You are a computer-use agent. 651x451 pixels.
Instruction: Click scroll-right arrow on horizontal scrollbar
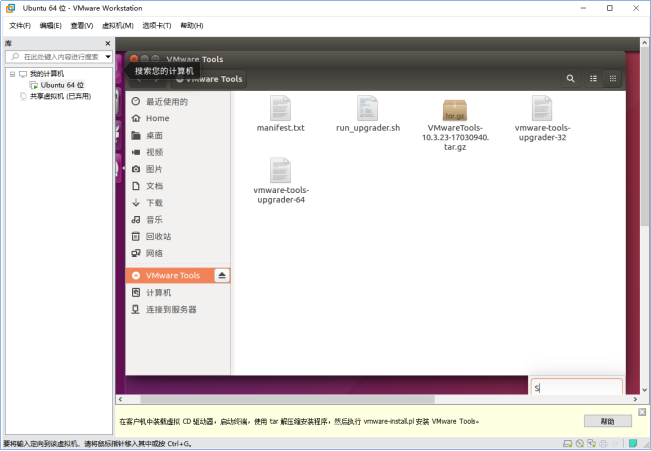635,399
